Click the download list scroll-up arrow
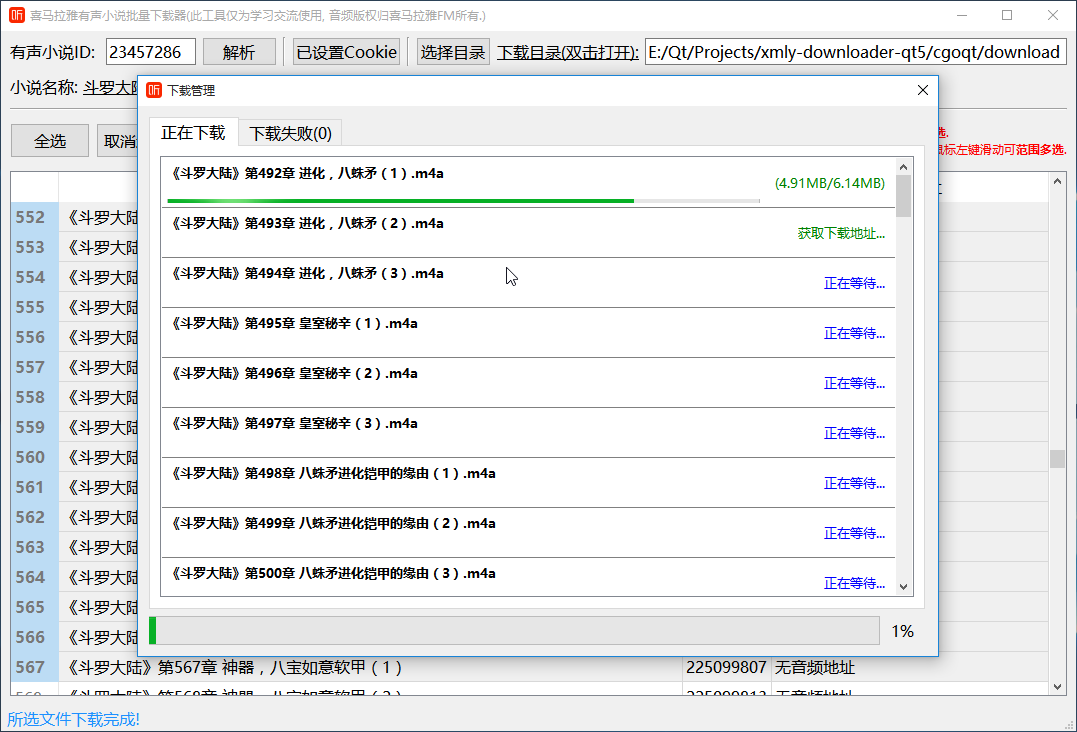 tap(903, 167)
